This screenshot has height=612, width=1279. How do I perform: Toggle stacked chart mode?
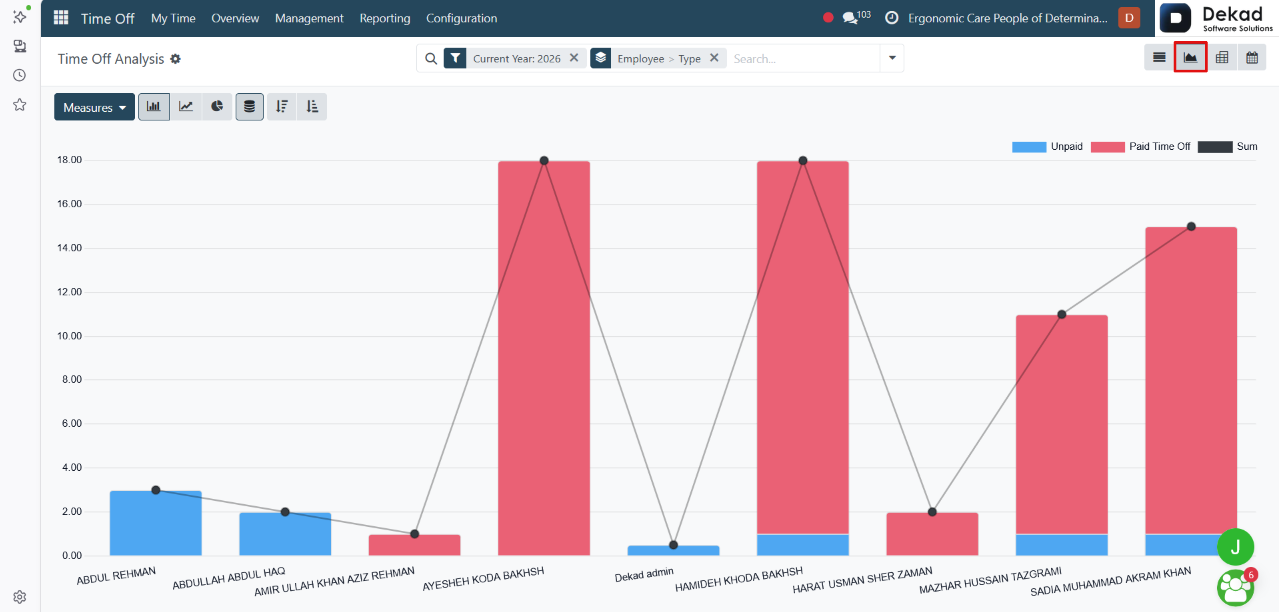click(x=250, y=107)
